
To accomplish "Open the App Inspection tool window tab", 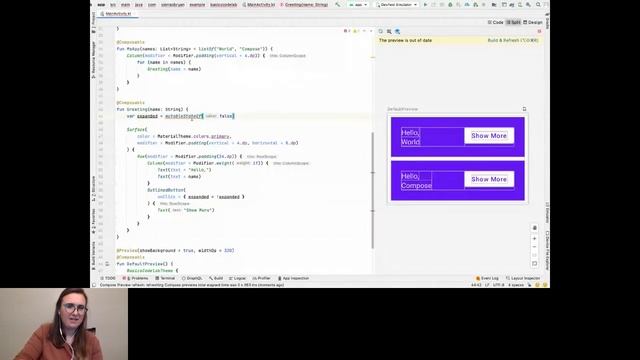I will coord(293,278).
